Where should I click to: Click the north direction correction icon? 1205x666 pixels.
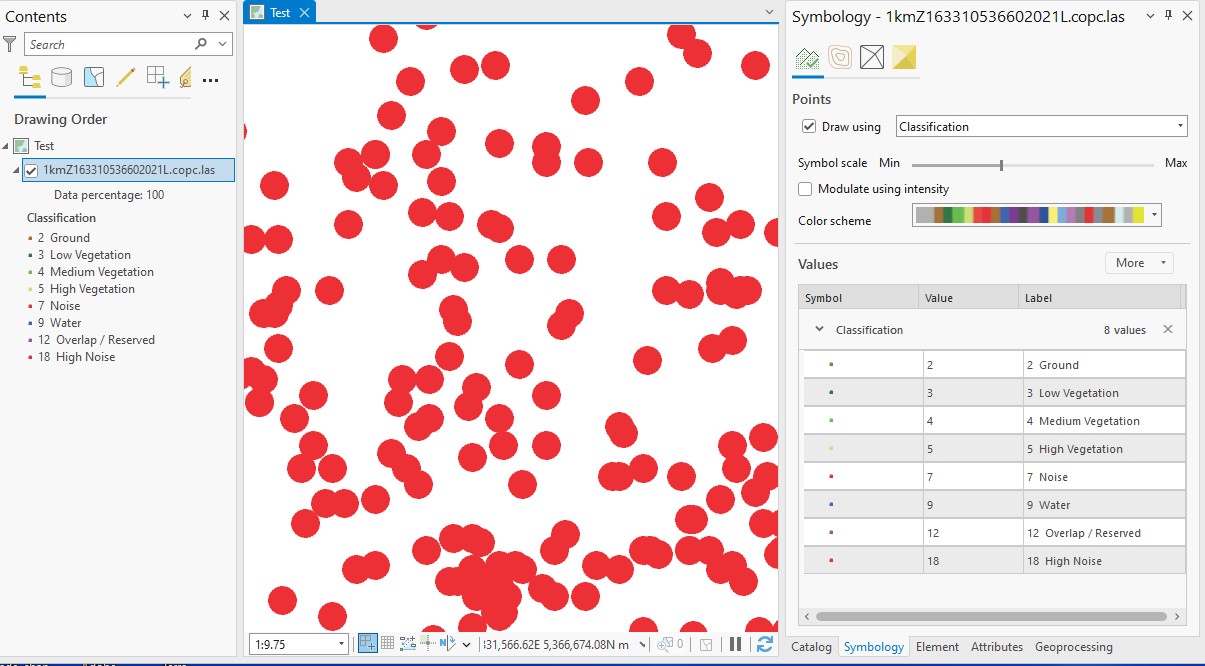(447, 644)
